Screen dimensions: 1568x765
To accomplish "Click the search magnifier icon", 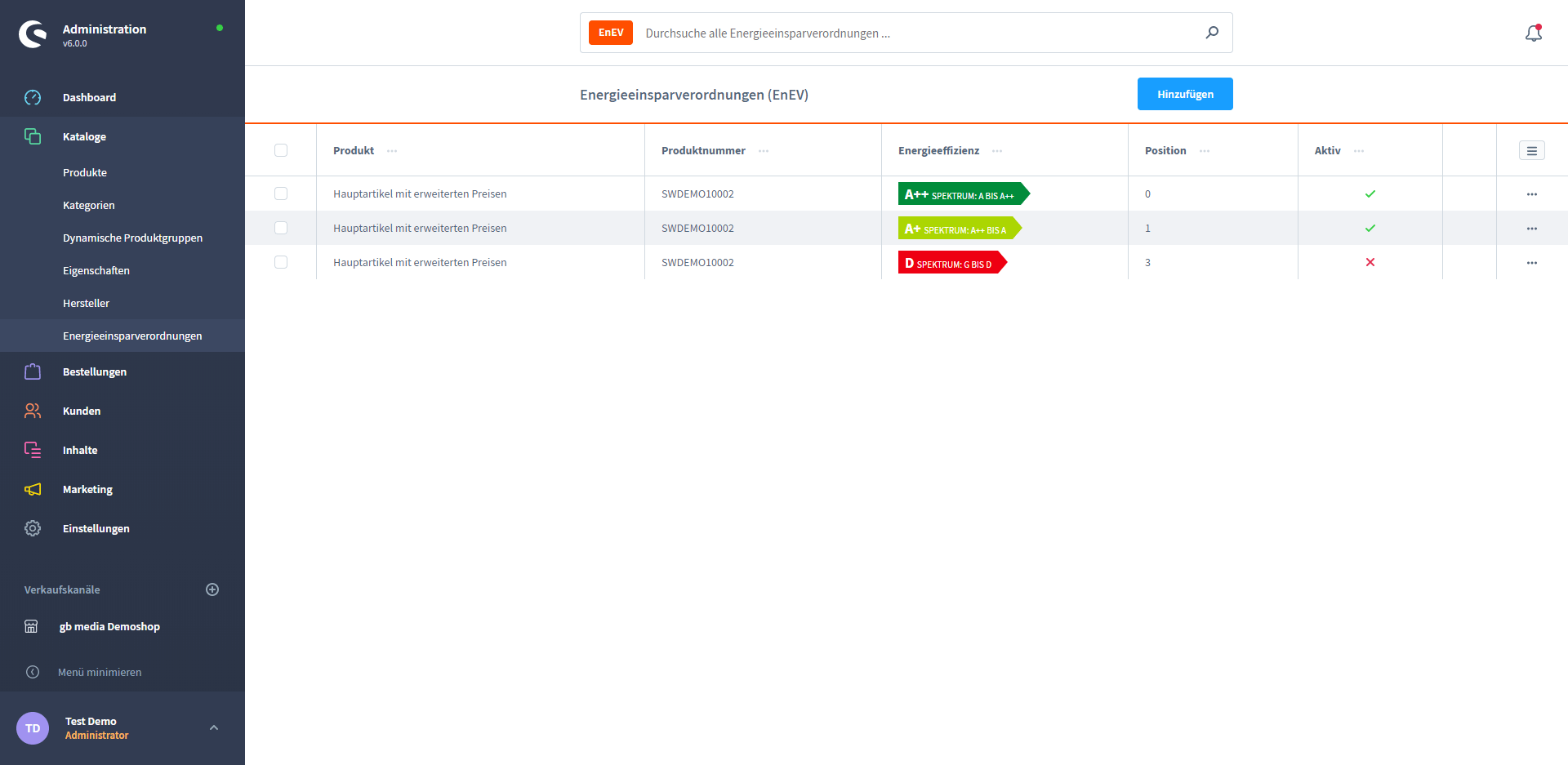I will pos(1212,33).
